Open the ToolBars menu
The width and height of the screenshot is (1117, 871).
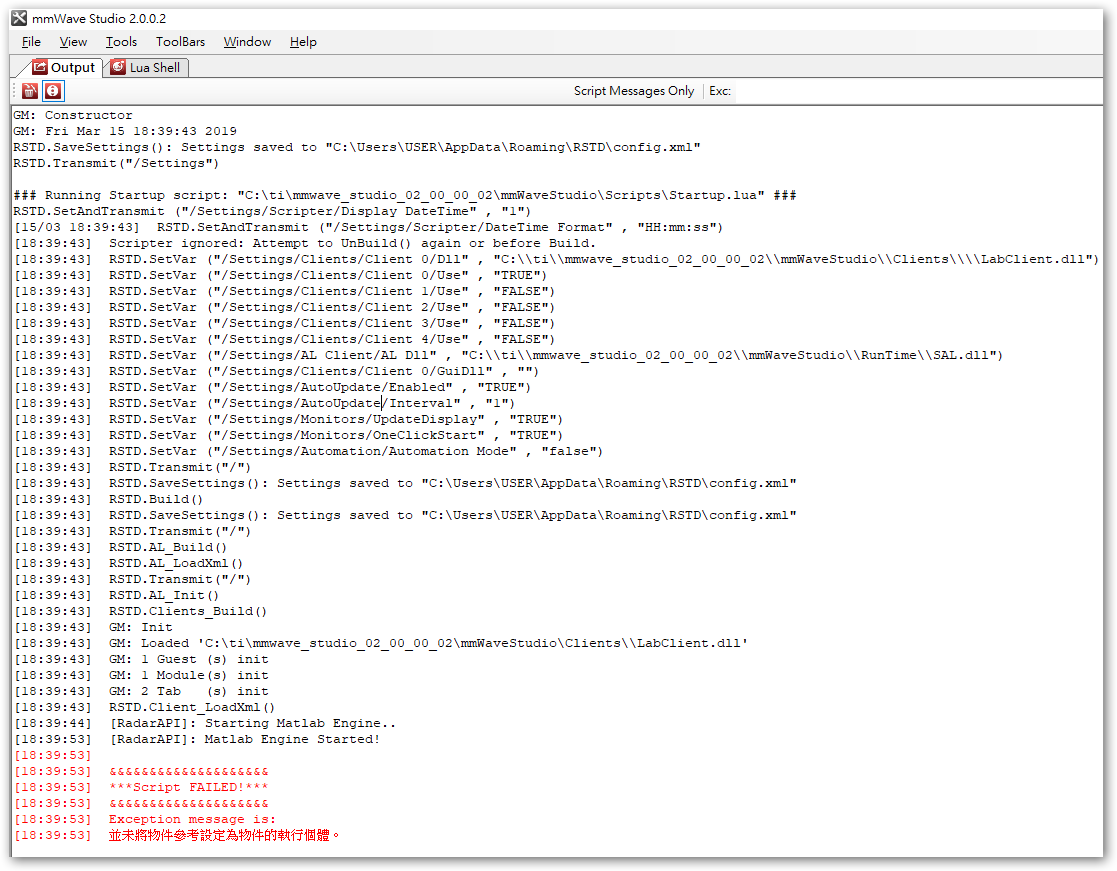click(180, 42)
